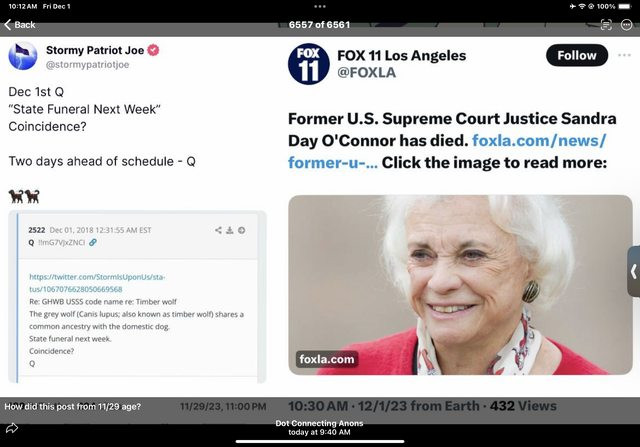Click the Sandra Day O'Connor article image
640x447 pixels.
click(x=460, y=285)
